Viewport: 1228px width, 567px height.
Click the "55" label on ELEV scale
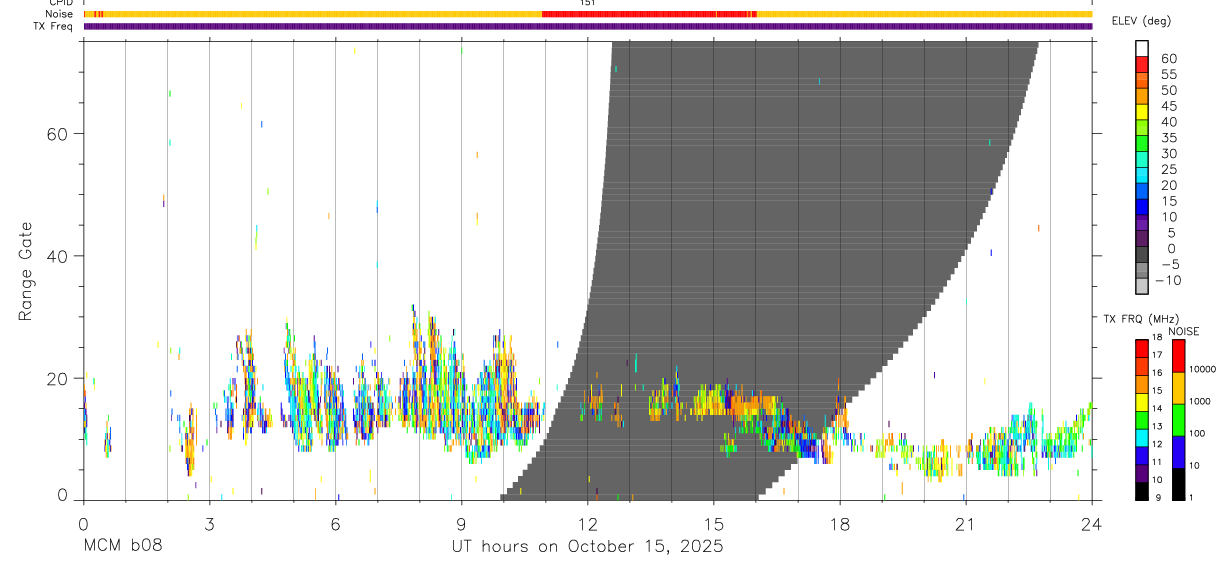click(1168, 74)
